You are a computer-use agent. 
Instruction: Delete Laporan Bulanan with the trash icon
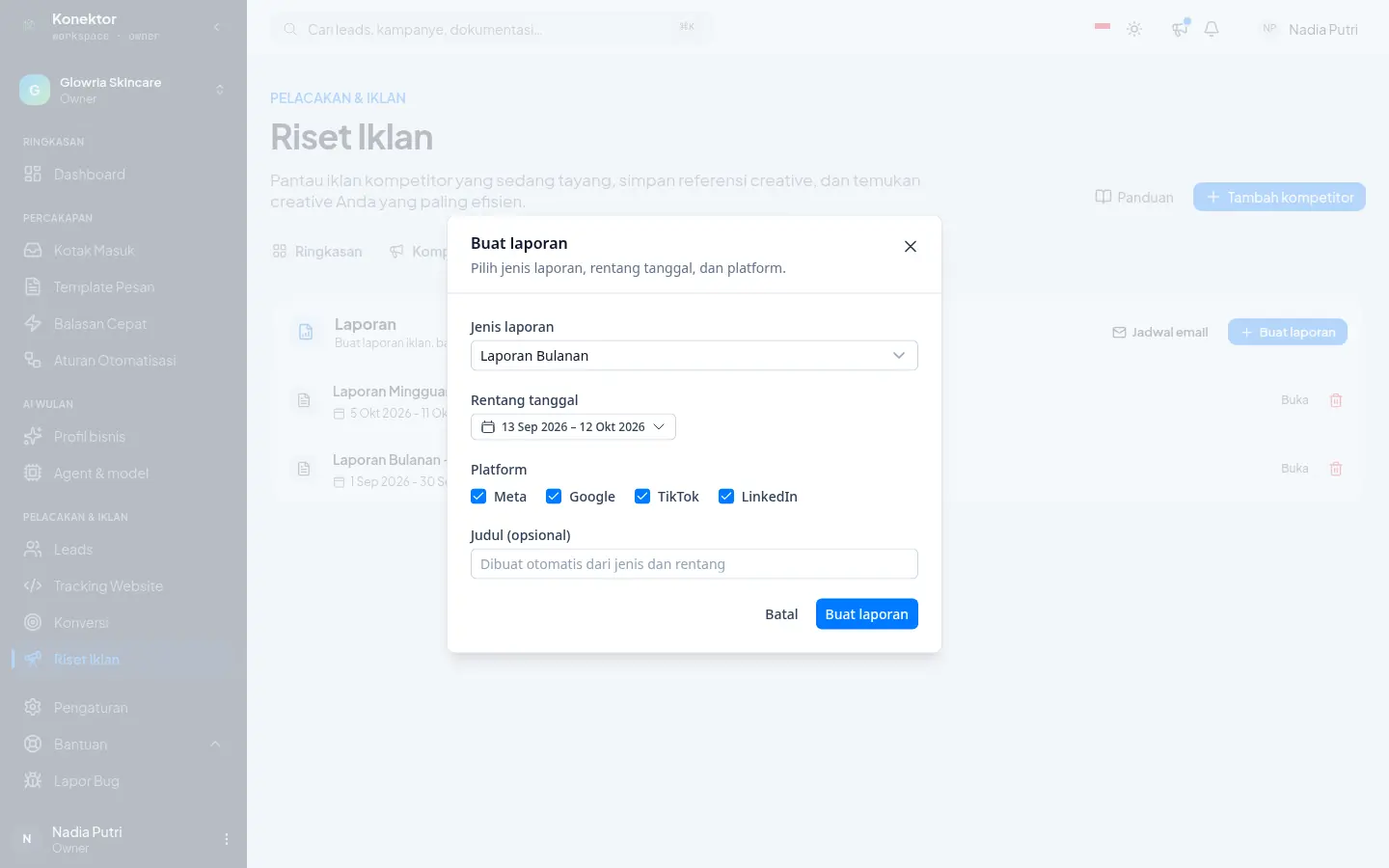pyautogui.click(x=1336, y=469)
